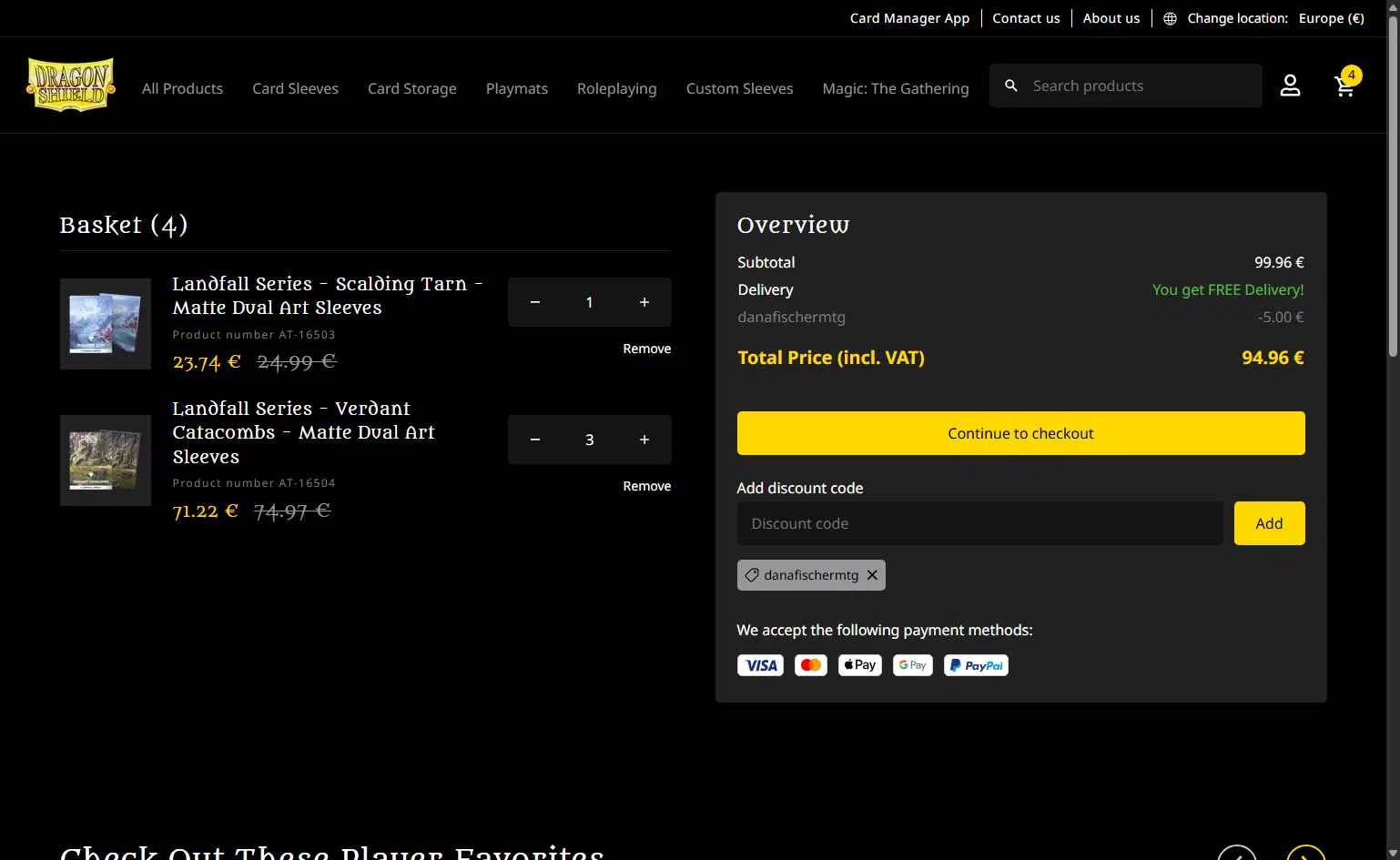Click Continue to checkout button
Image resolution: width=1400 pixels, height=860 pixels.
coord(1021,433)
